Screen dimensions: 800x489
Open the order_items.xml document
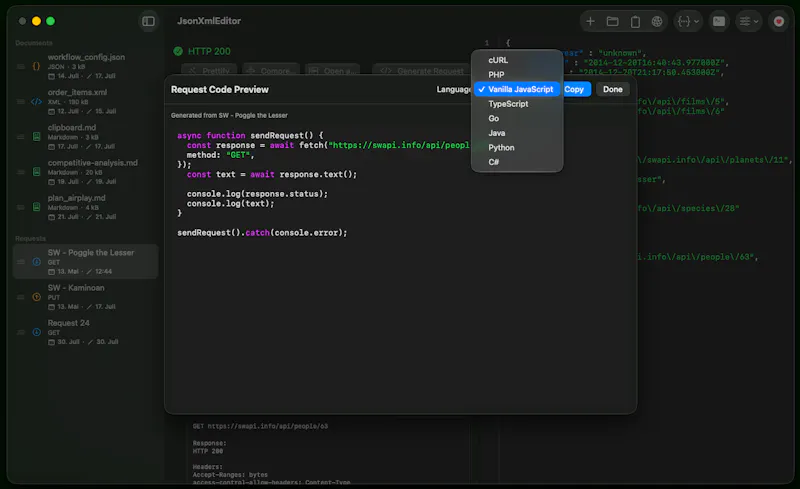click(x=86, y=102)
